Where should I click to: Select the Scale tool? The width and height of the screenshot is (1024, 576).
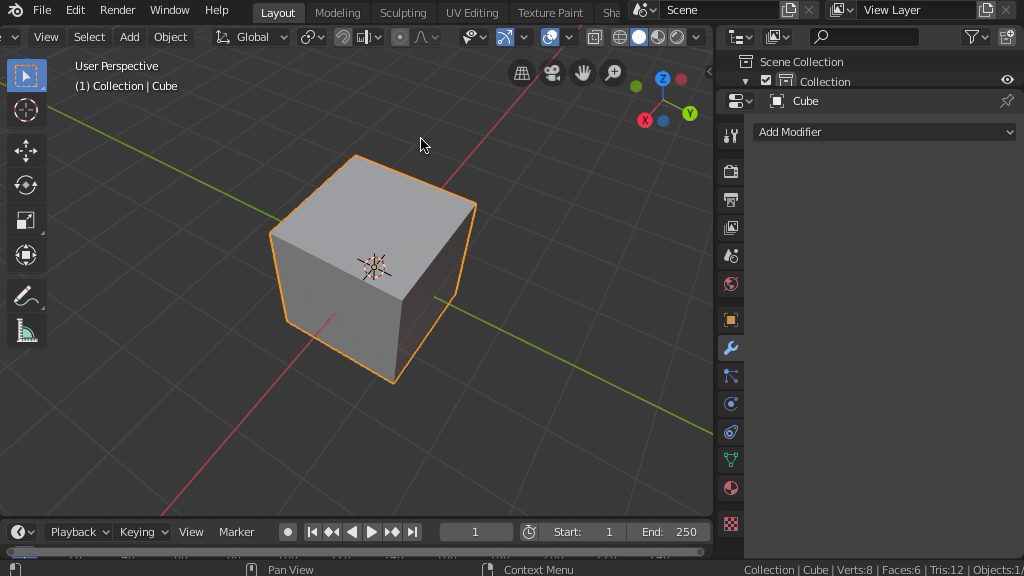click(26, 221)
